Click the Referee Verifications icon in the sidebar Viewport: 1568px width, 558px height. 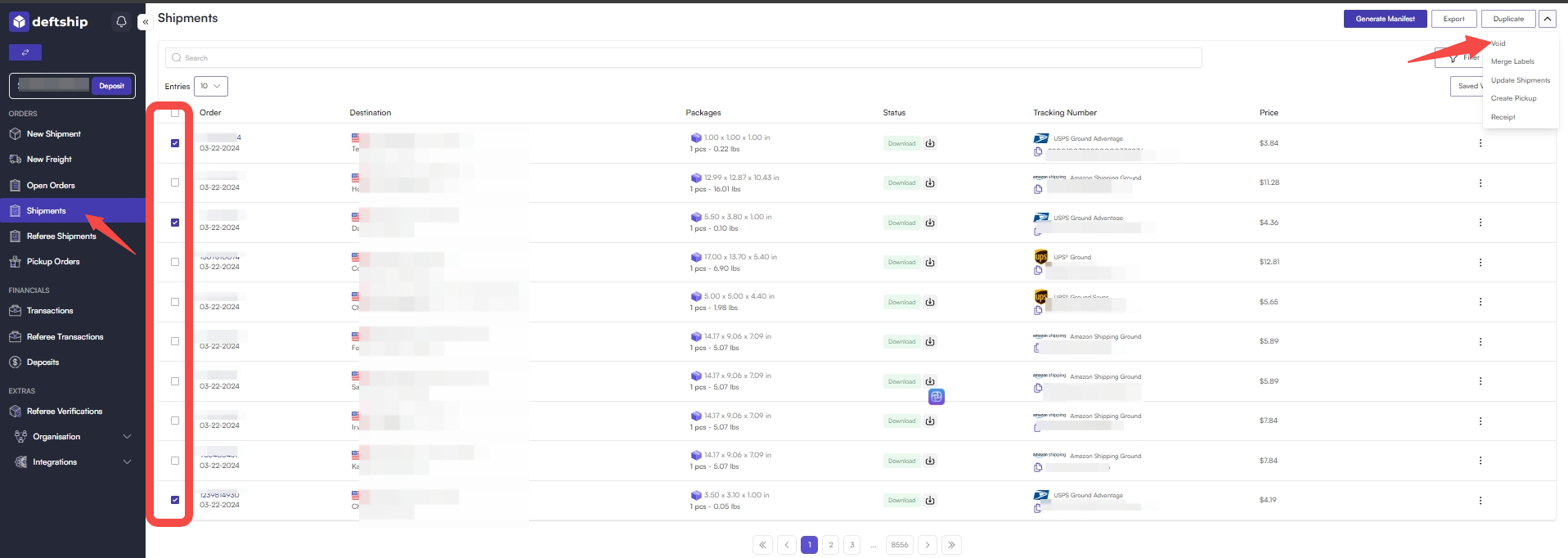(x=15, y=412)
